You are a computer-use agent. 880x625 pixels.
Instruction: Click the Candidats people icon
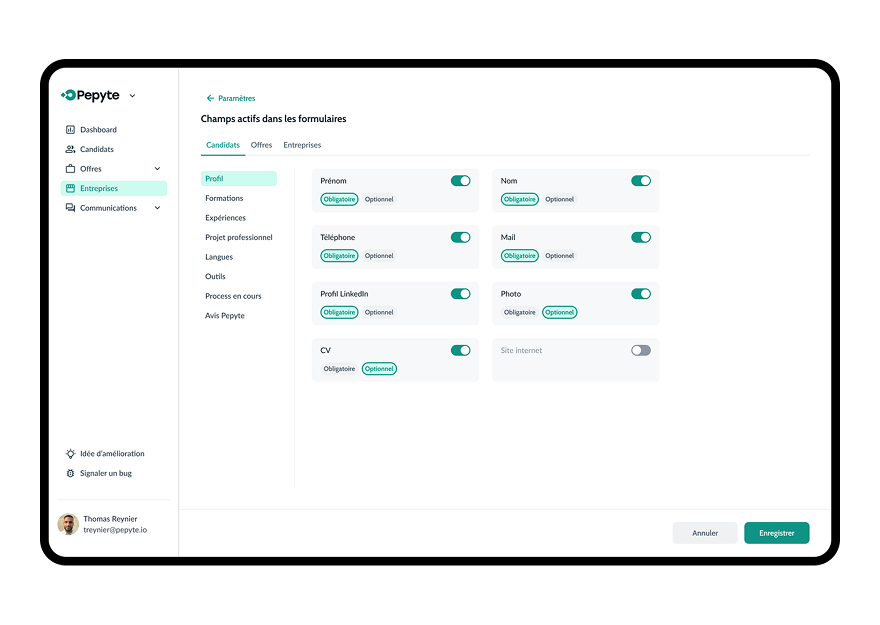tap(70, 149)
